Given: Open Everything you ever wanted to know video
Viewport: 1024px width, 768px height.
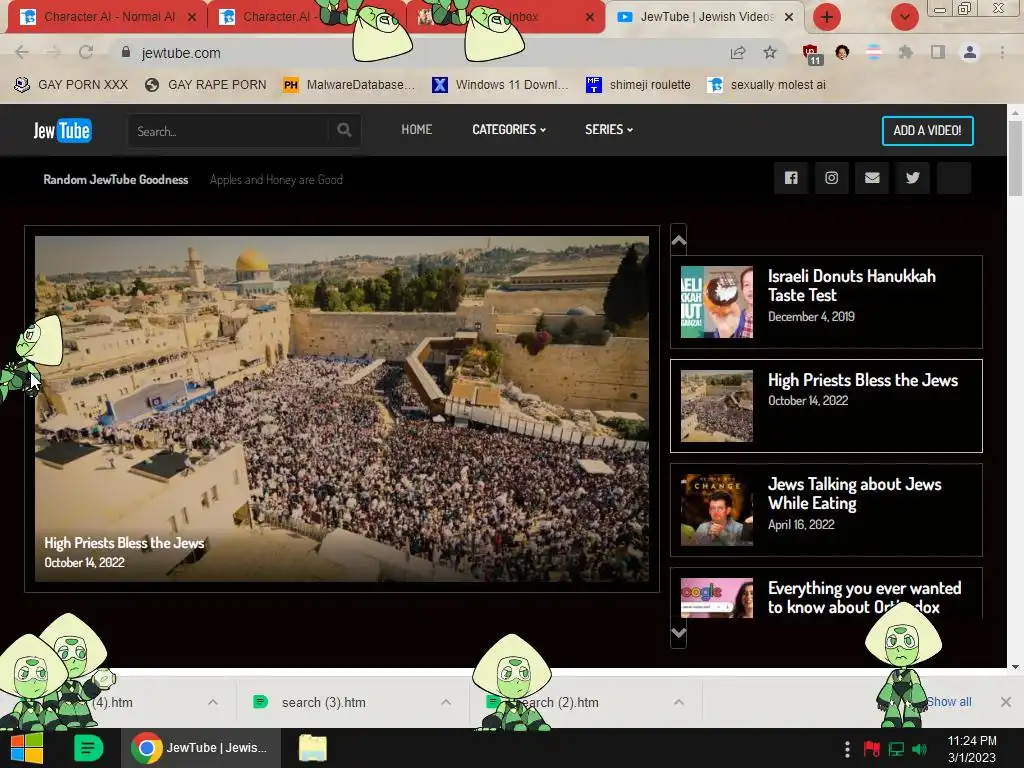Looking at the screenshot, I should click(864, 598).
